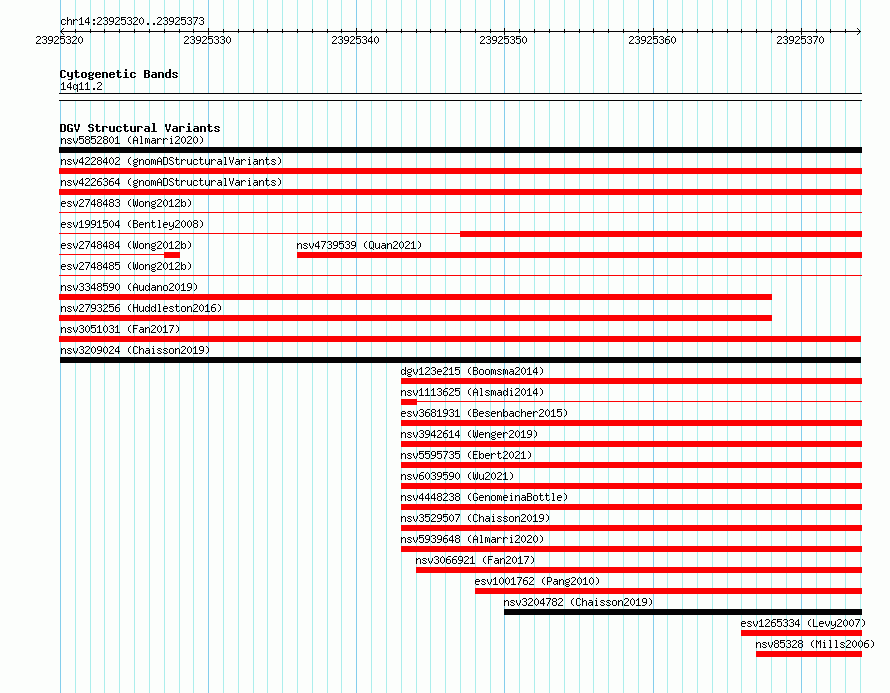Click the Cytogenetic Bands track title
This screenshot has height=693, width=890.
tap(119, 74)
